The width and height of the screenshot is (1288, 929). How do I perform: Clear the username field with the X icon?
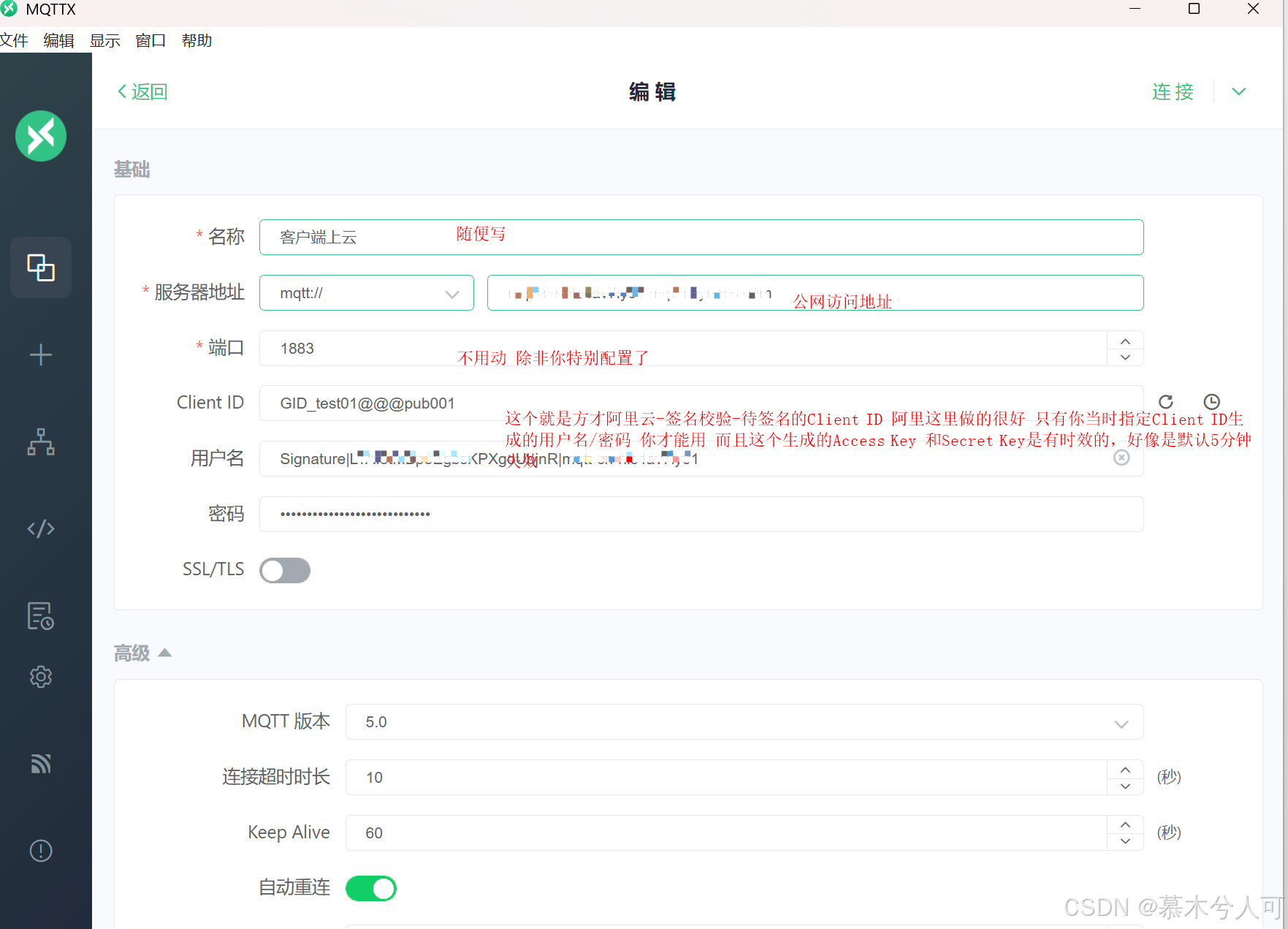pos(1121,458)
